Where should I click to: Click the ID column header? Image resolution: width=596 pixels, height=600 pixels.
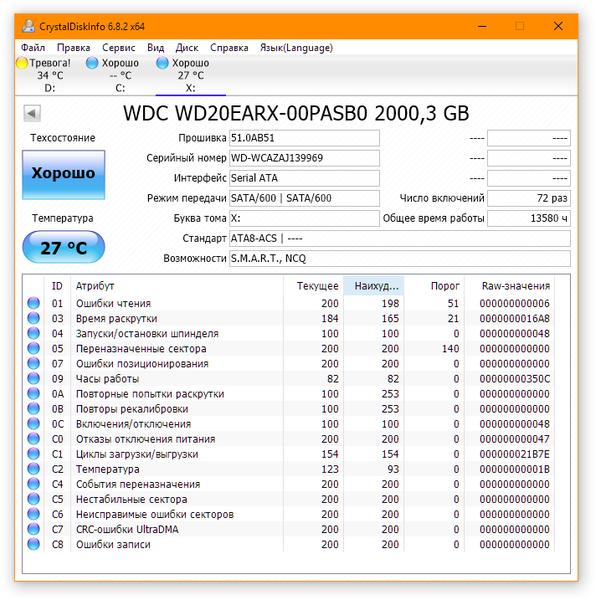57,286
